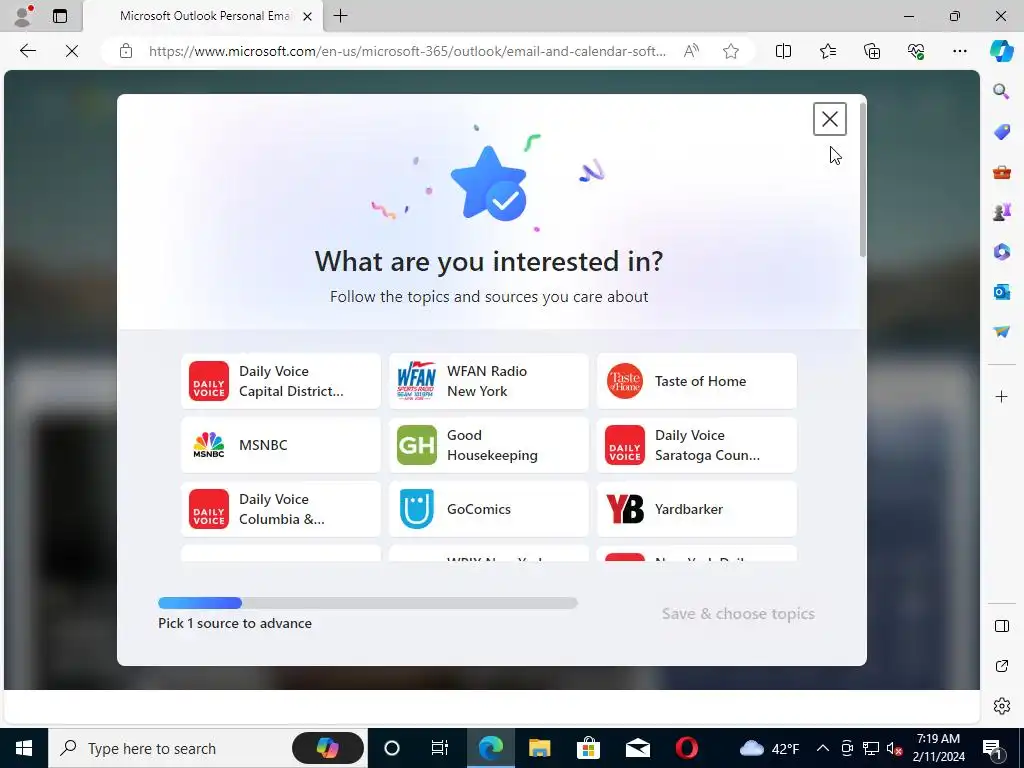The height and width of the screenshot is (768, 1024).
Task: Pick the Taste of Home source card
Action: pyautogui.click(x=697, y=381)
